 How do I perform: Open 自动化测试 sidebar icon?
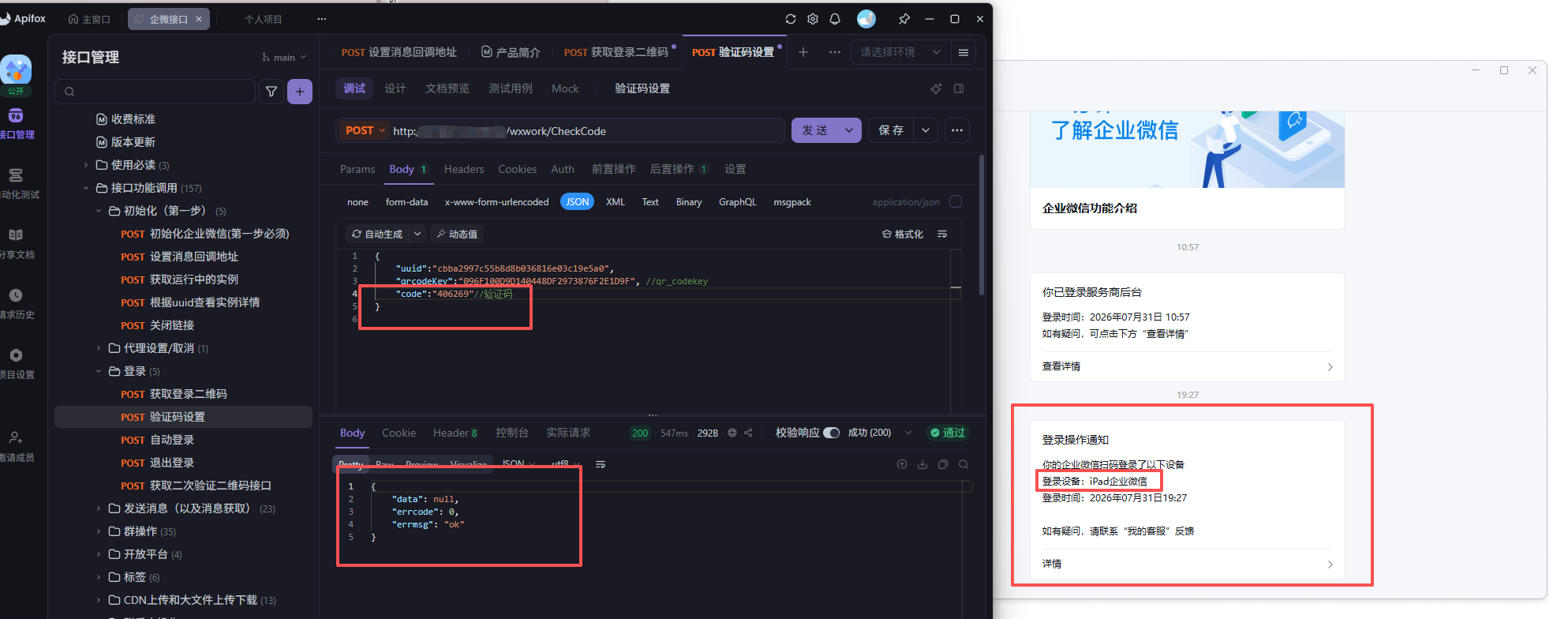click(x=16, y=184)
